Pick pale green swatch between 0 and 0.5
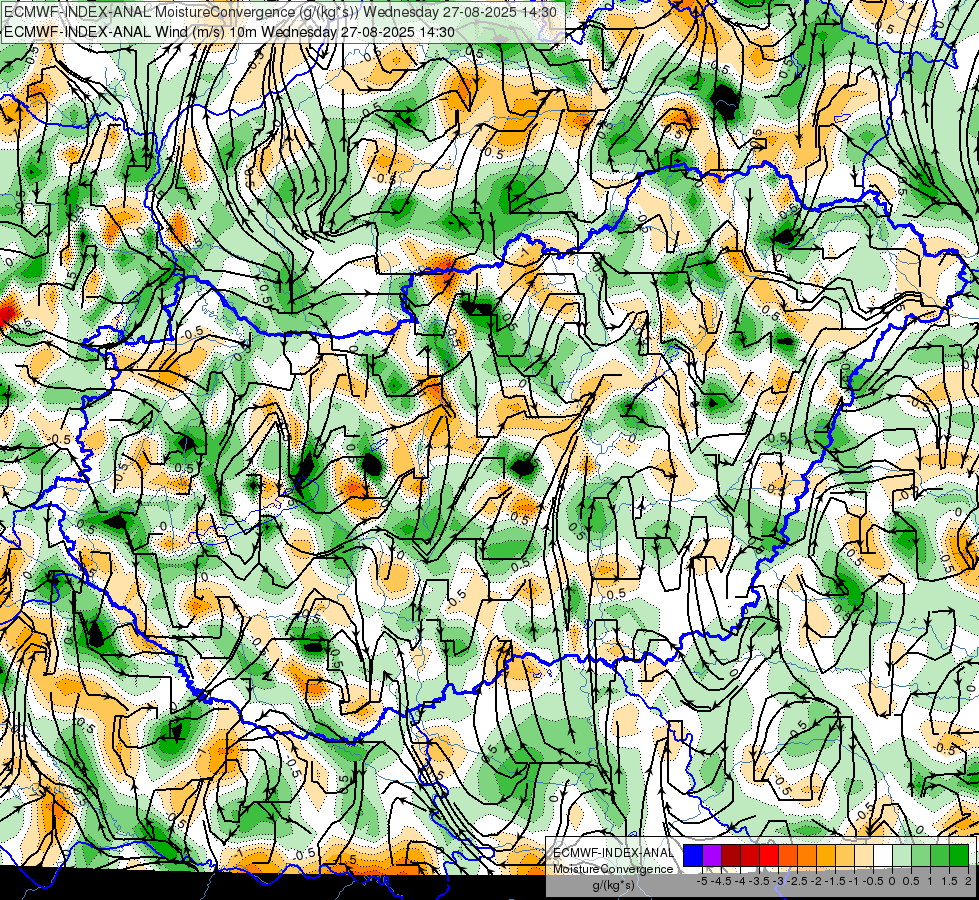Screen dimensions: 979x900 tap(902, 856)
